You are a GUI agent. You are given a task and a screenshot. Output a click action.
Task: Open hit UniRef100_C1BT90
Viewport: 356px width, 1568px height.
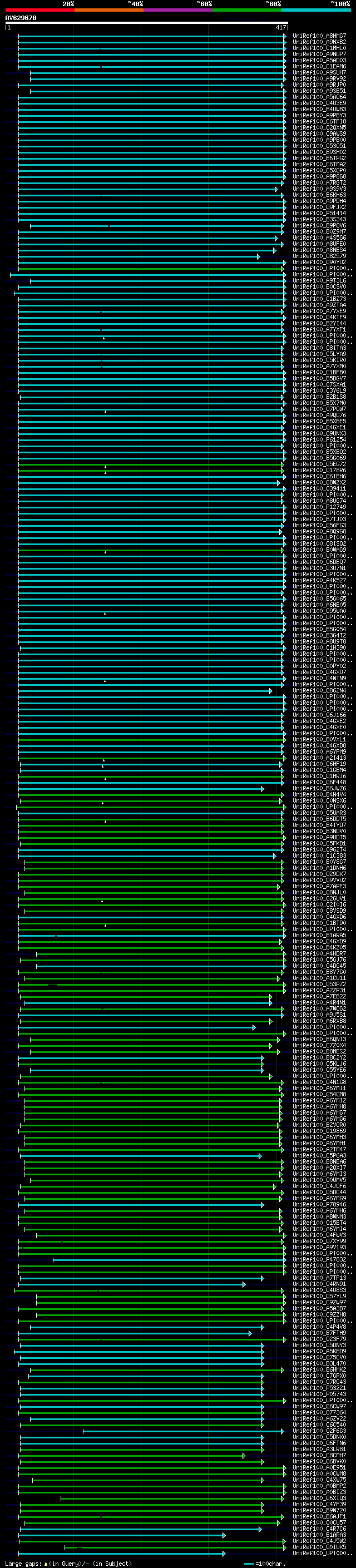pos(319,923)
